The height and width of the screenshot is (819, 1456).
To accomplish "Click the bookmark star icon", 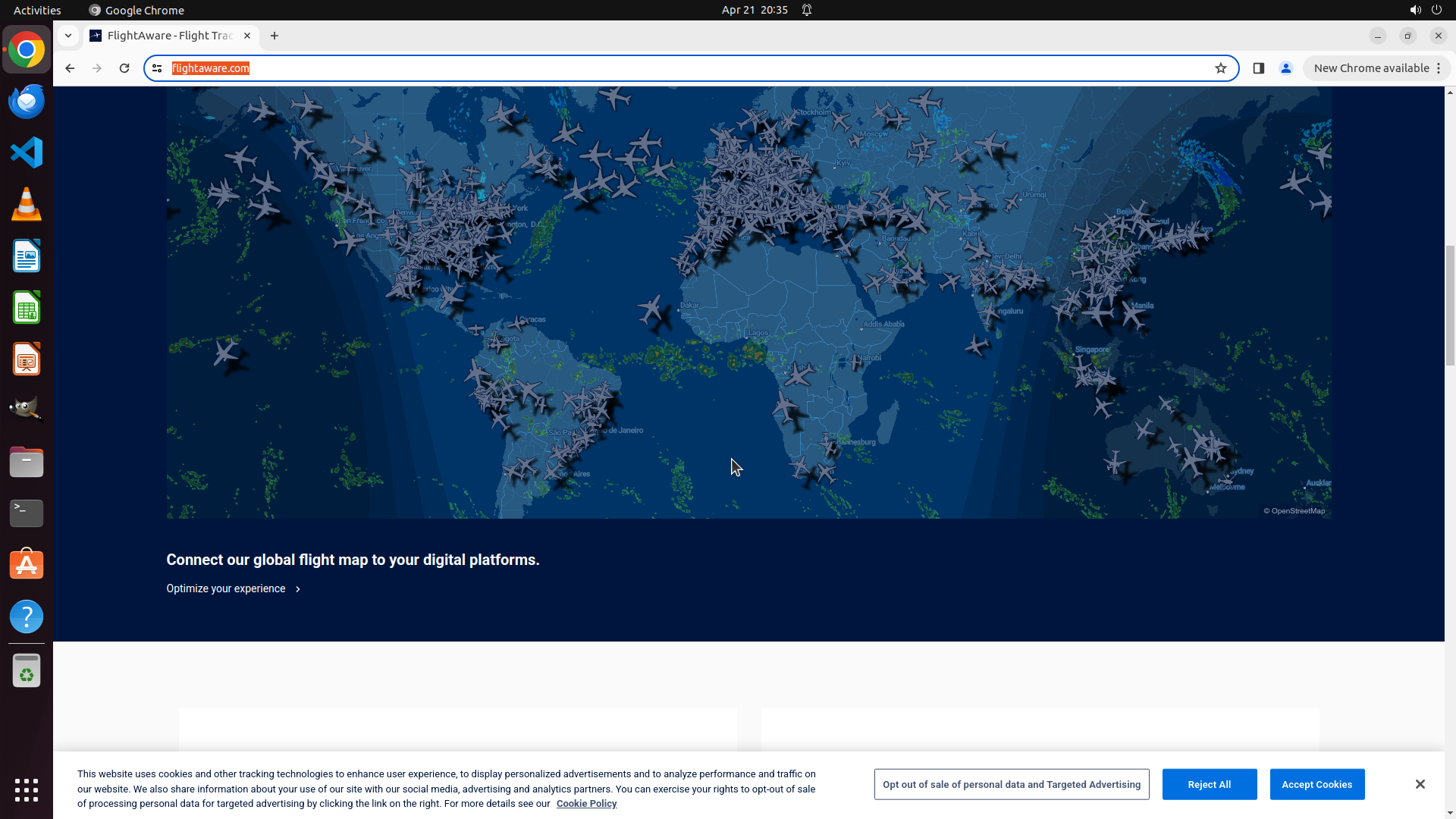I will (1220, 68).
